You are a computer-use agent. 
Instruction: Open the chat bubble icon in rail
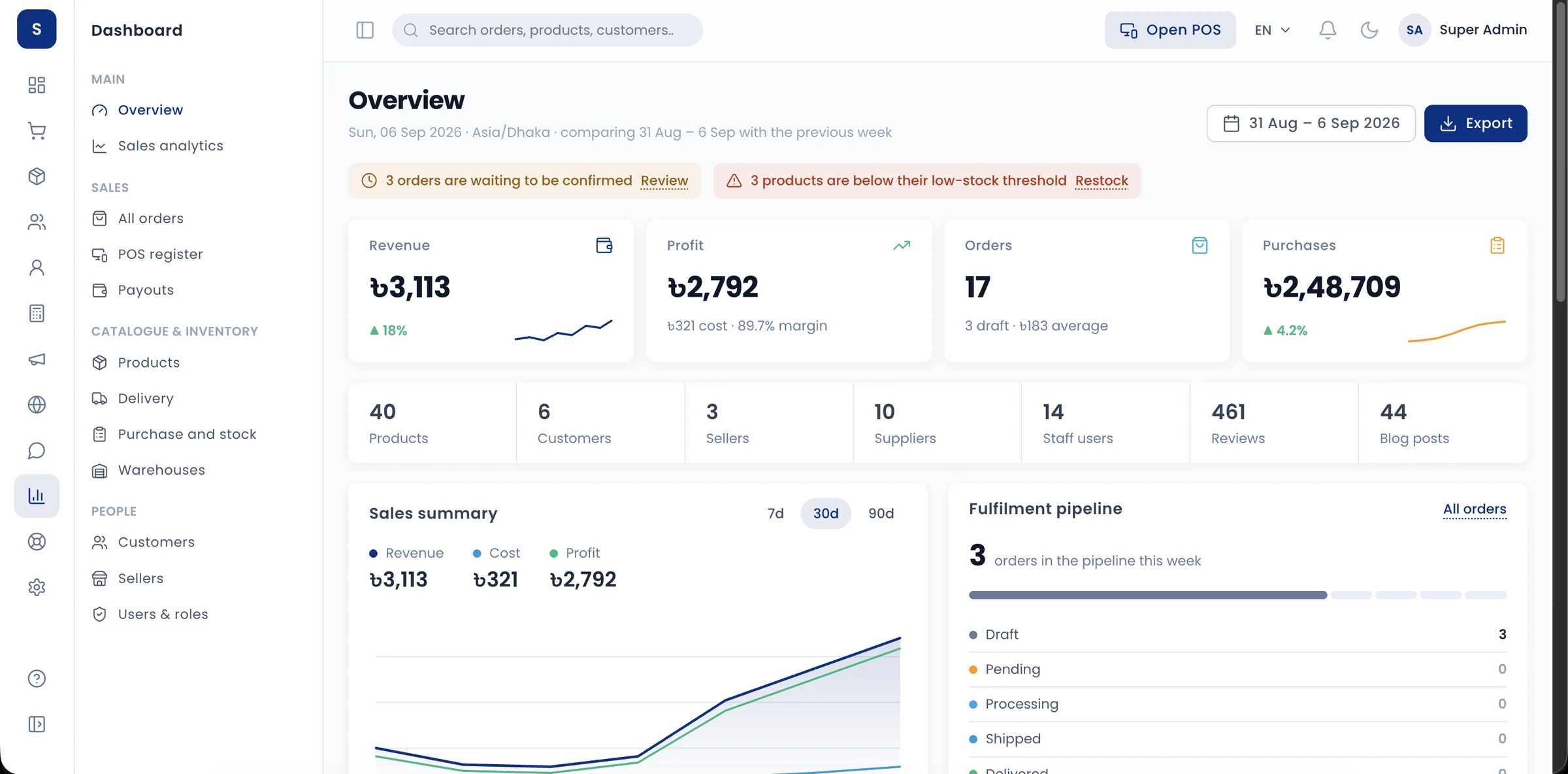37,450
